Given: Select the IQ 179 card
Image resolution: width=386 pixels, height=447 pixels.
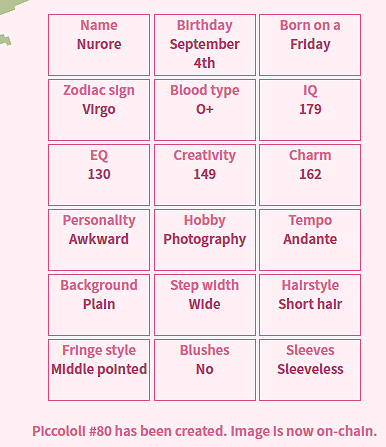Looking at the screenshot, I should [310, 110].
